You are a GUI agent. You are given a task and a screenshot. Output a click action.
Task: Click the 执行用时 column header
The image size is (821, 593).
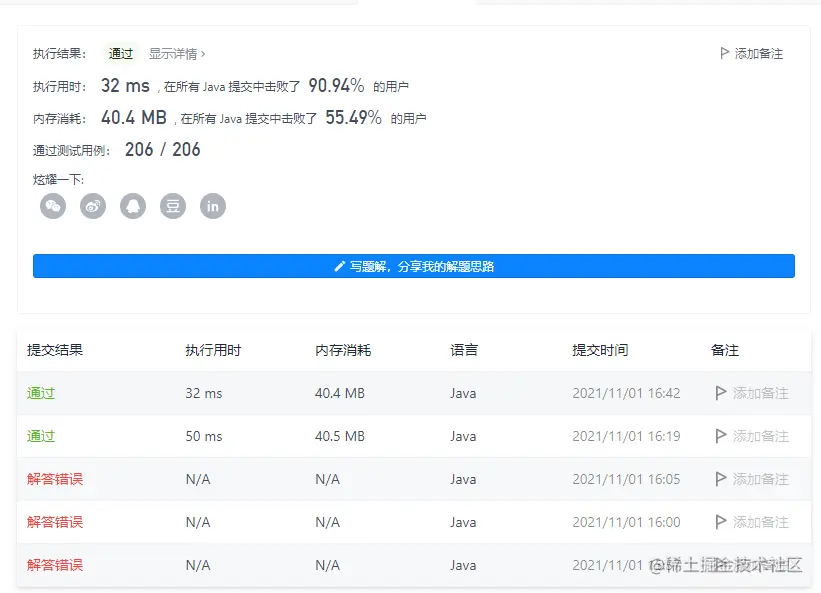pyautogui.click(x=213, y=350)
